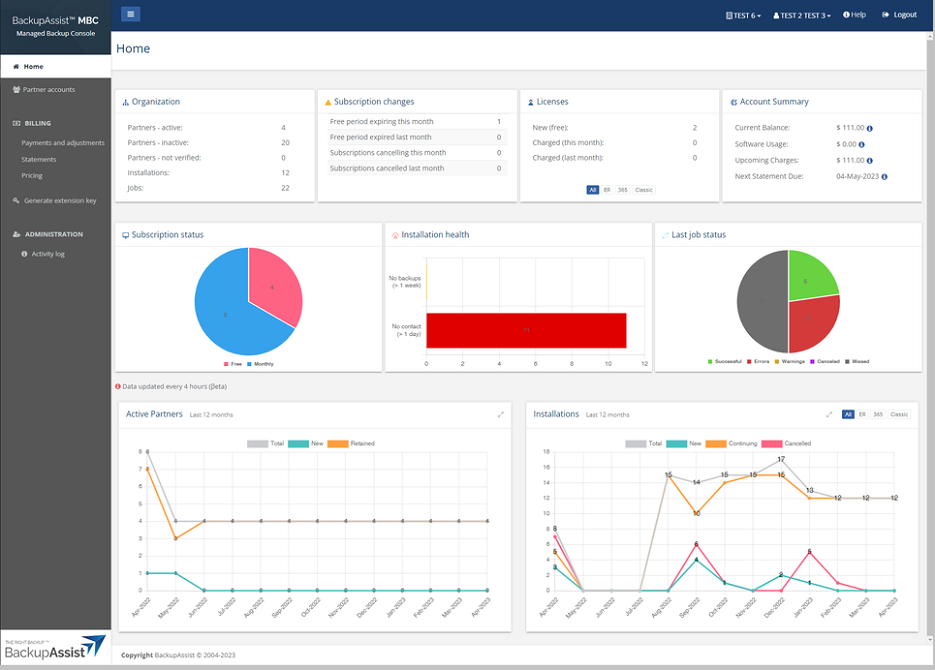Click the Logout icon in the top bar
The height and width of the screenshot is (670, 935).
click(886, 15)
